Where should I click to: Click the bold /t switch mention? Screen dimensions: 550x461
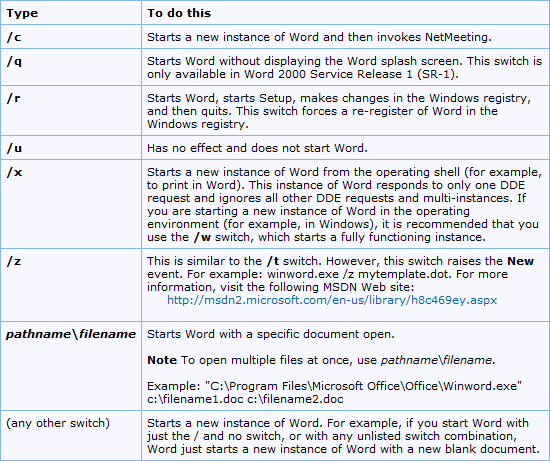273,261
